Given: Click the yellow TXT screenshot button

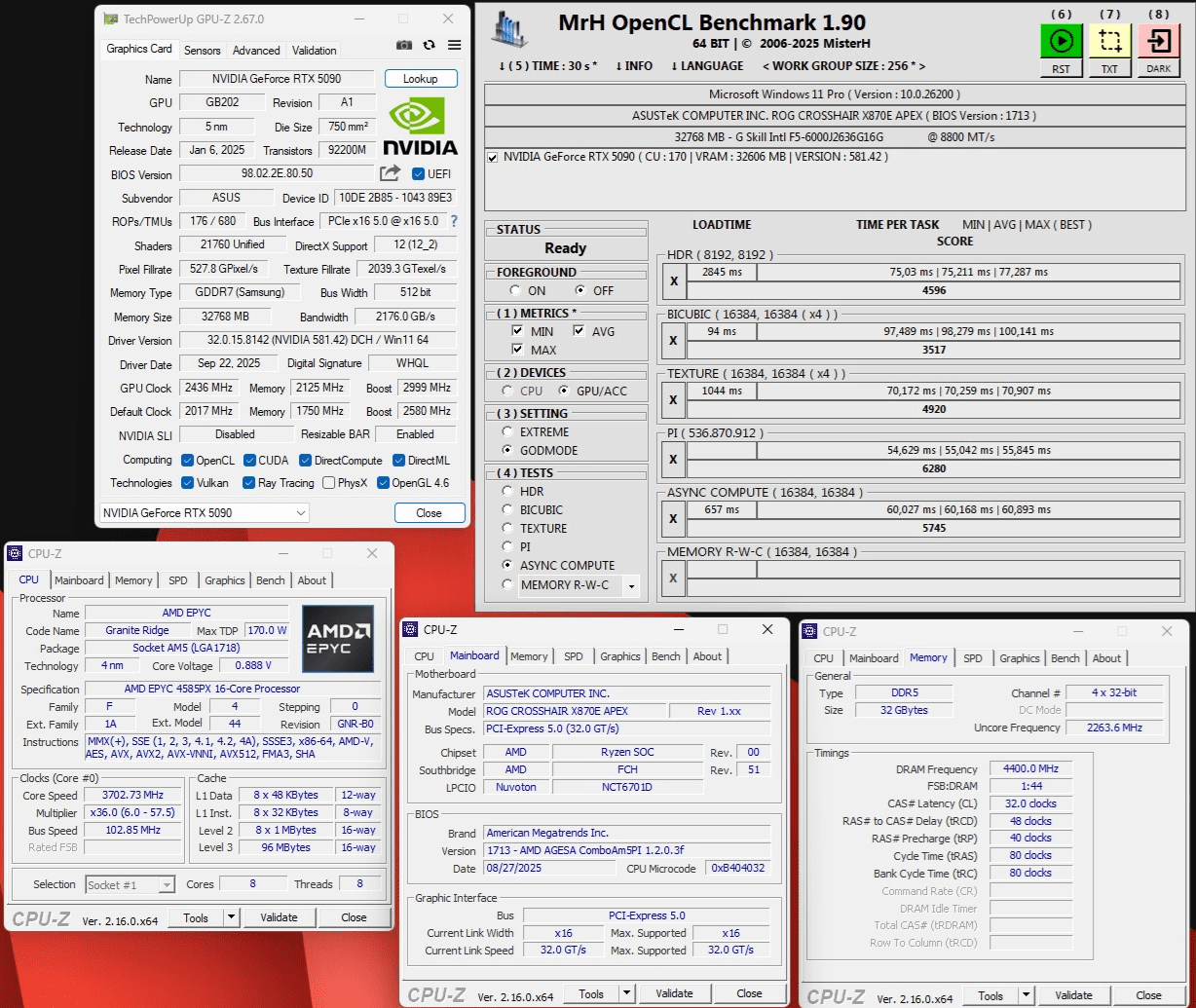Looking at the screenshot, I should point(1109,41).
